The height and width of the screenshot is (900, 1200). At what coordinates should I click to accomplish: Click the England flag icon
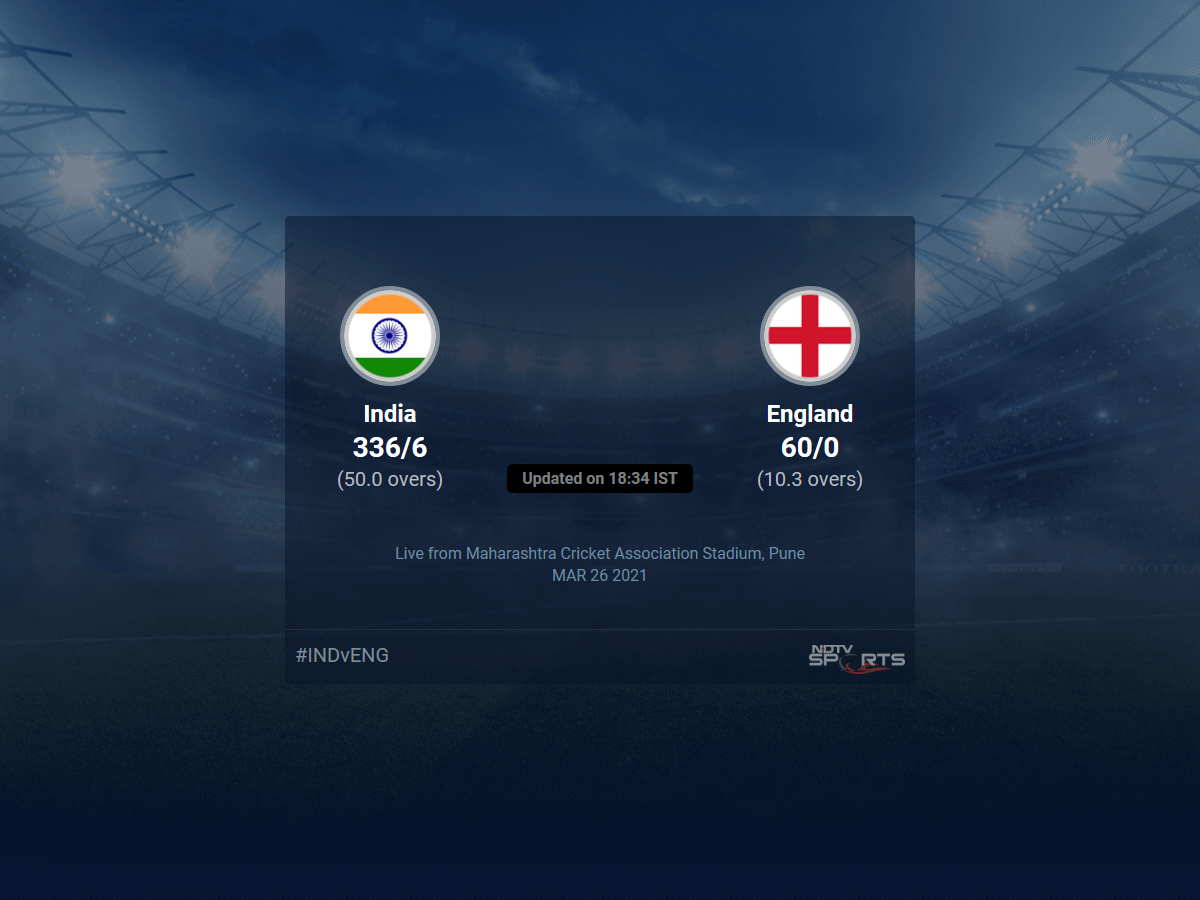[x=810, y=336]
